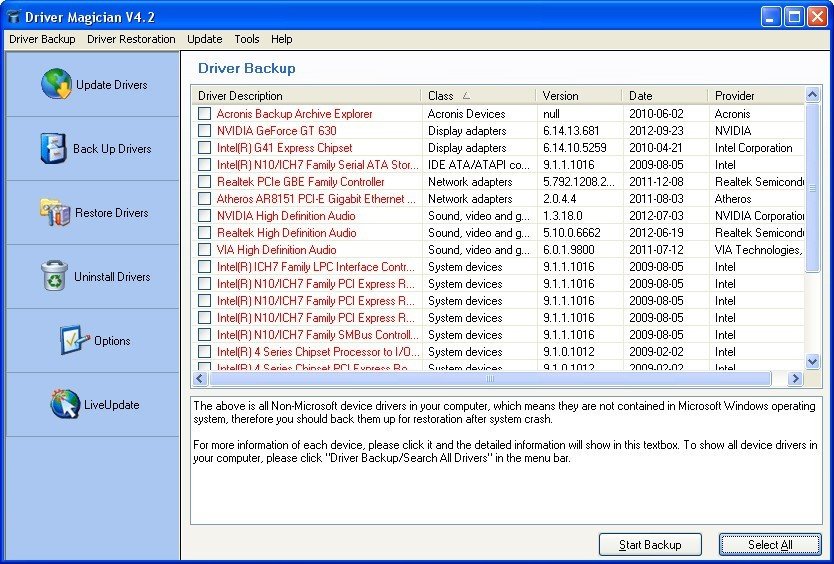Image resolution: width=834 pixels, height=564 pixels.
Task: Sort by the Version column header
Action: click(579, 96)
